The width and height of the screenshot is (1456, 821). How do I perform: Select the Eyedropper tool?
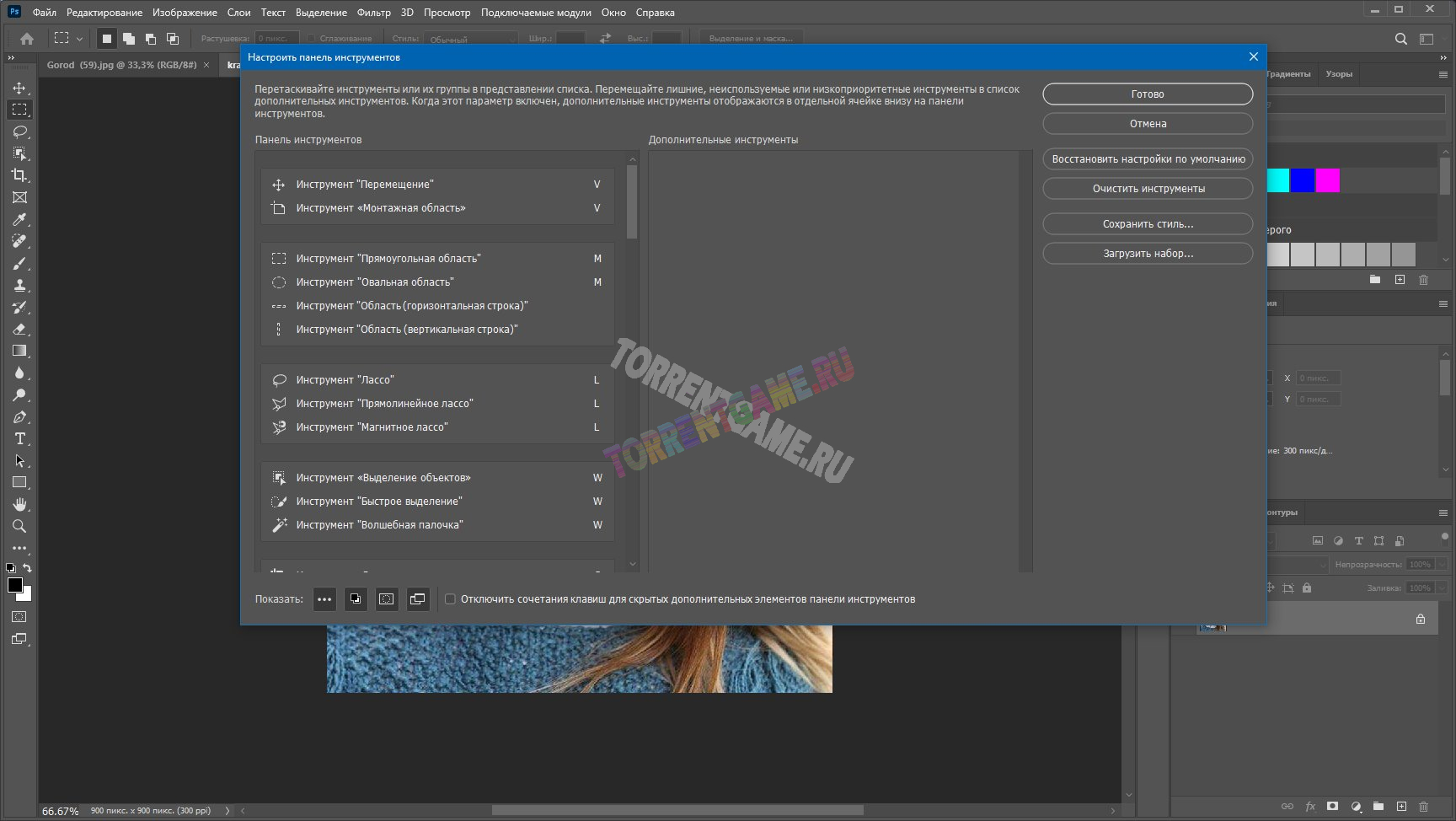pos(19,219)
